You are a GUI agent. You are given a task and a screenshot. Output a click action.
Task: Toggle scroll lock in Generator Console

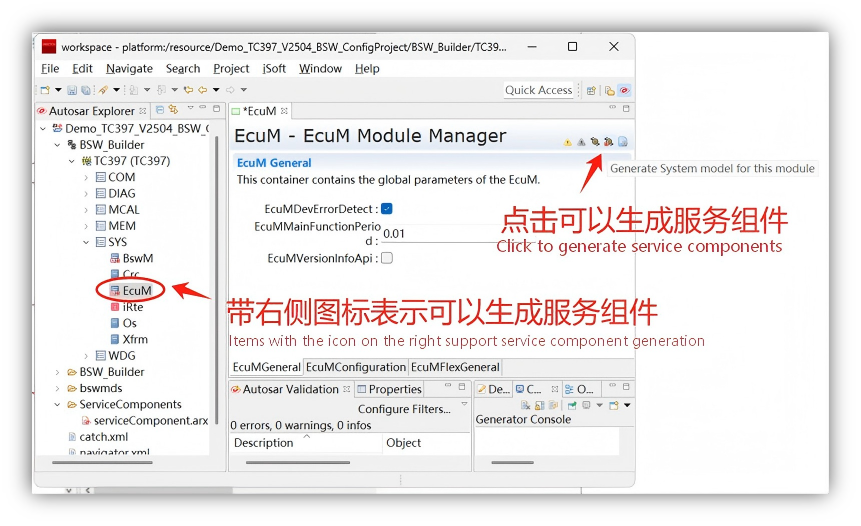coord(539,405)
